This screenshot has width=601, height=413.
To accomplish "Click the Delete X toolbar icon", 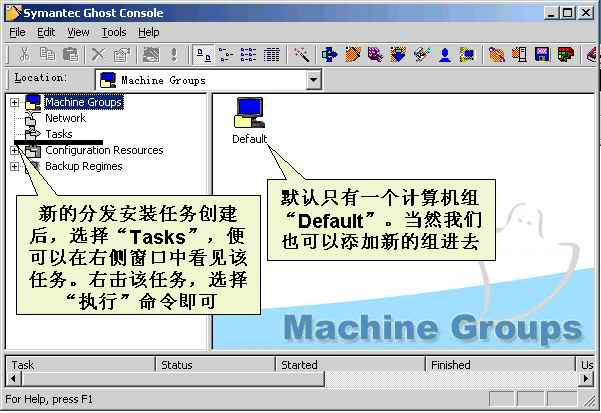I will [98, 55].
